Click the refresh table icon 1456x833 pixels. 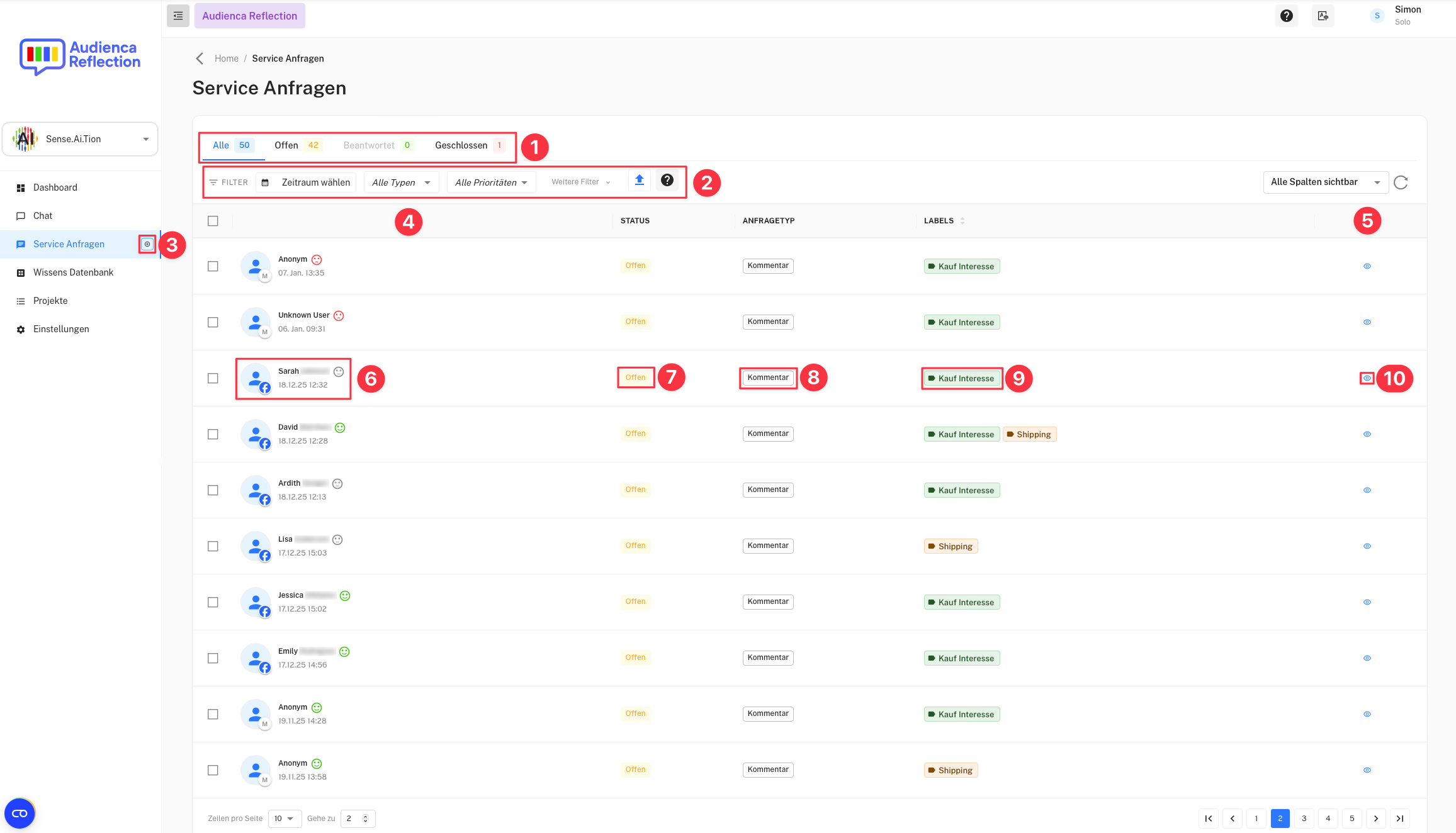point(1401,182)
